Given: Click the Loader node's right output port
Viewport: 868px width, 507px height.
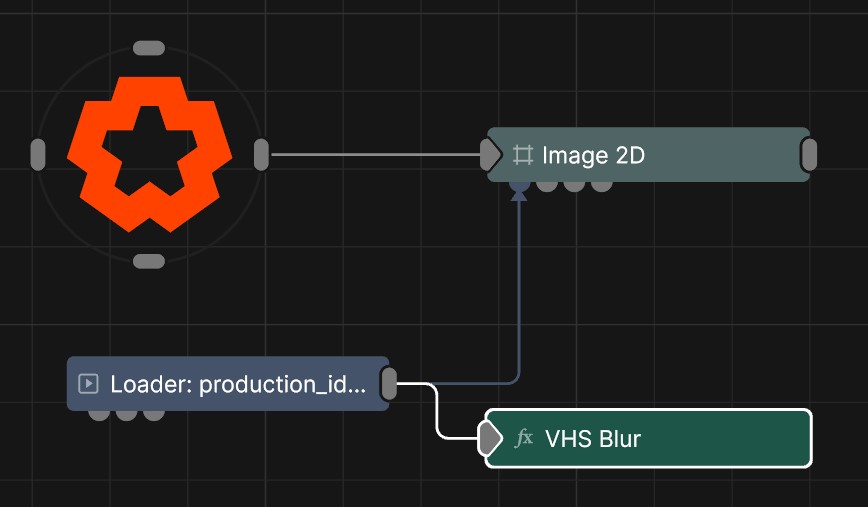Looking at the screenshot, I should tap(389, 384).
